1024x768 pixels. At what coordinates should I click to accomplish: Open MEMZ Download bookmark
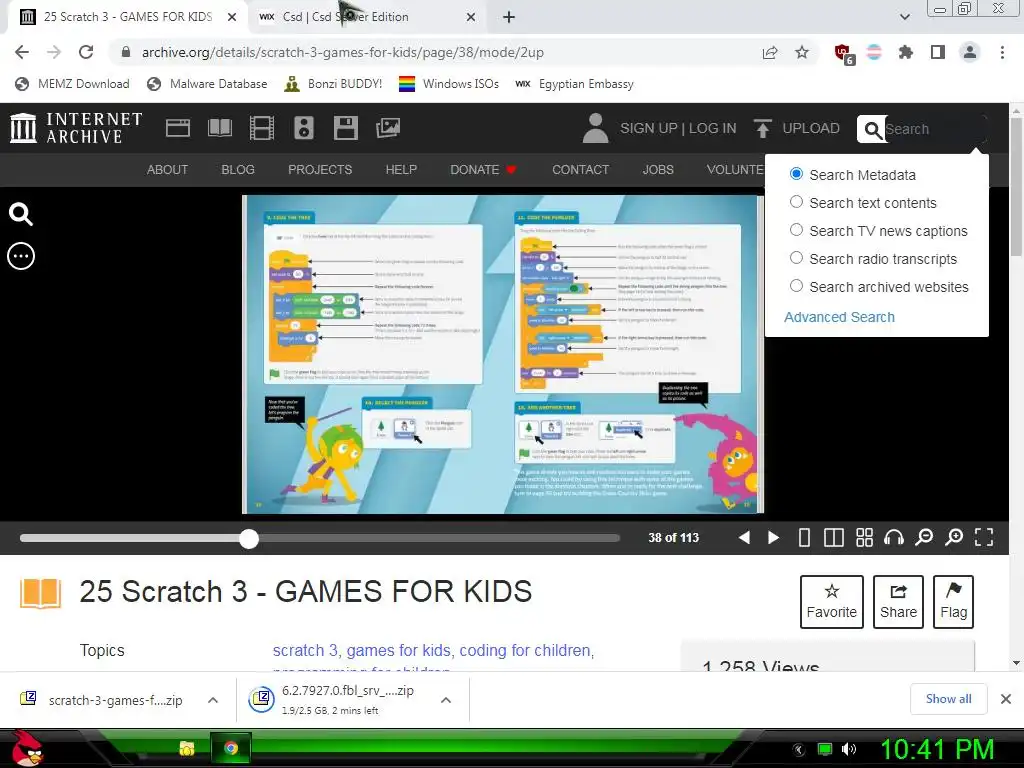(x=72, y=84)
